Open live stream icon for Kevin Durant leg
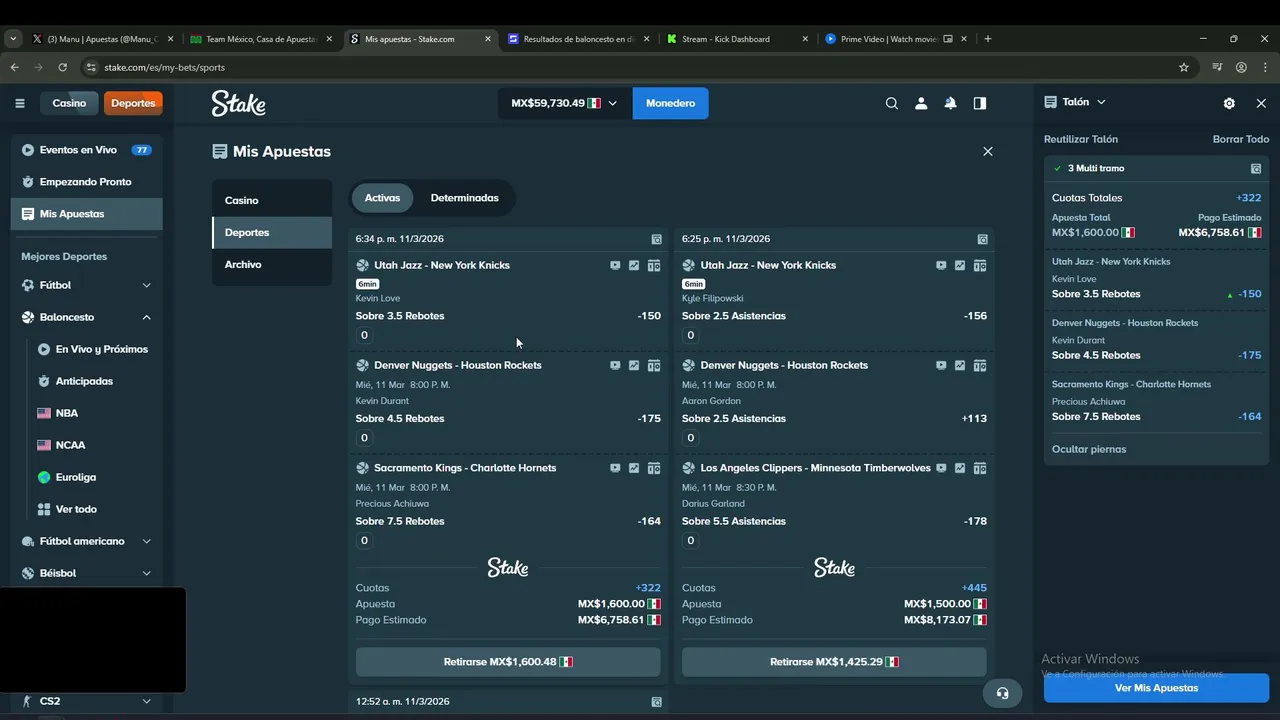 click(x=615, y=365)
